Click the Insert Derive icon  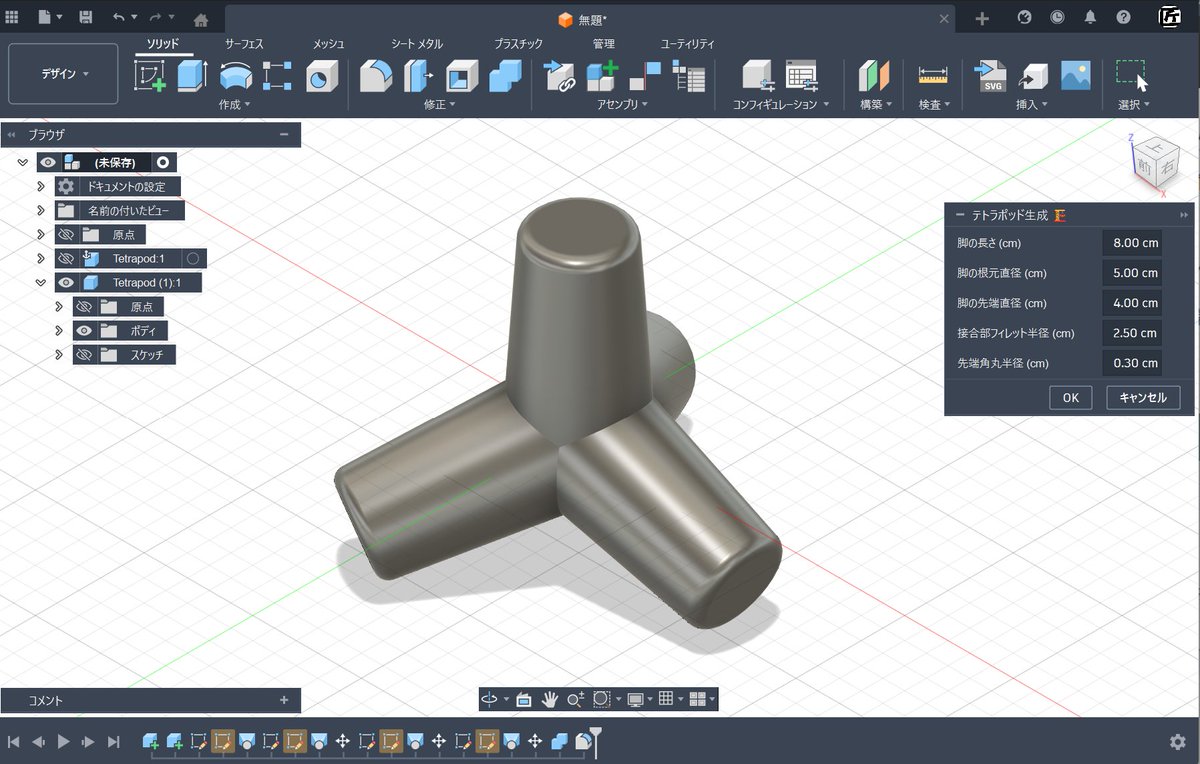(x=1033, y=76)
